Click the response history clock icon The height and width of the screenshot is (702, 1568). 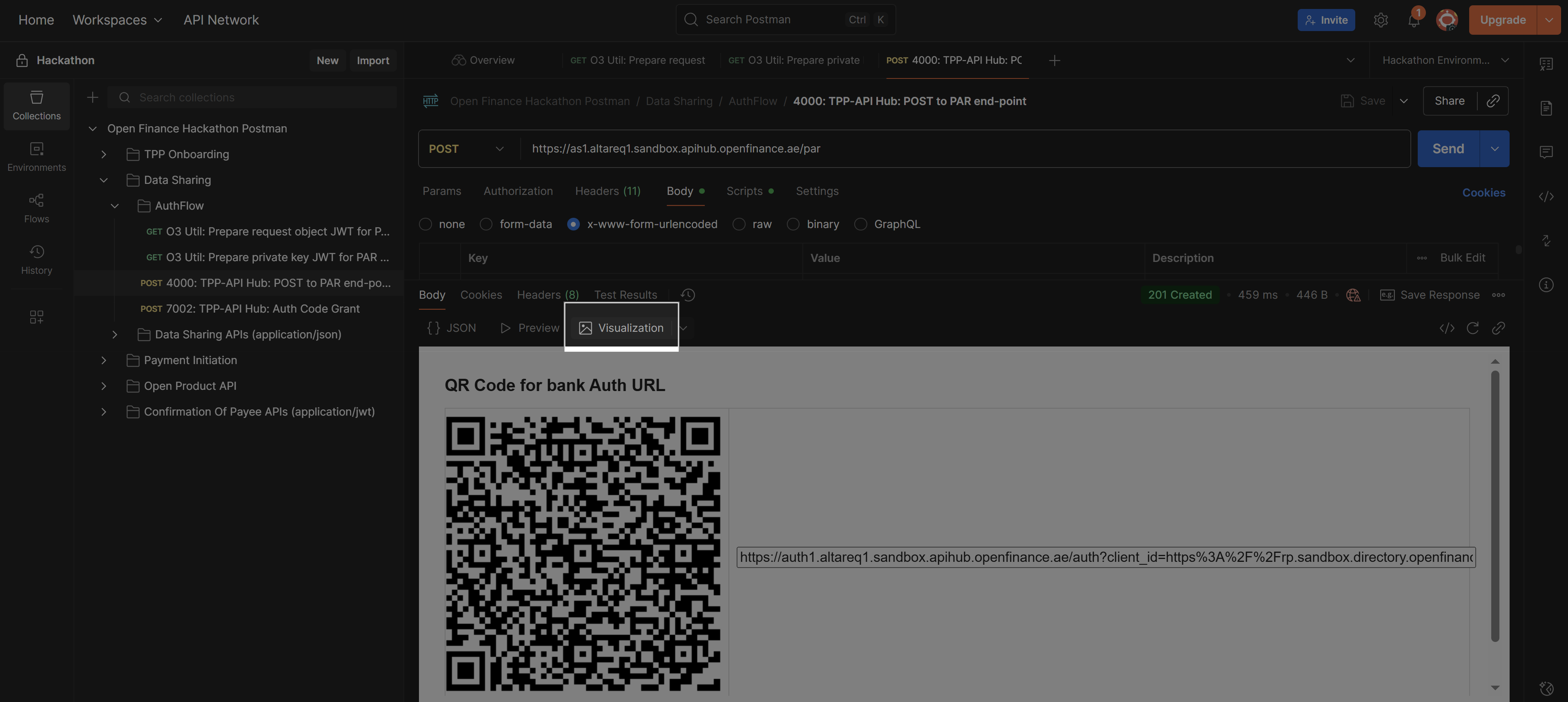(x=688, y=295)
